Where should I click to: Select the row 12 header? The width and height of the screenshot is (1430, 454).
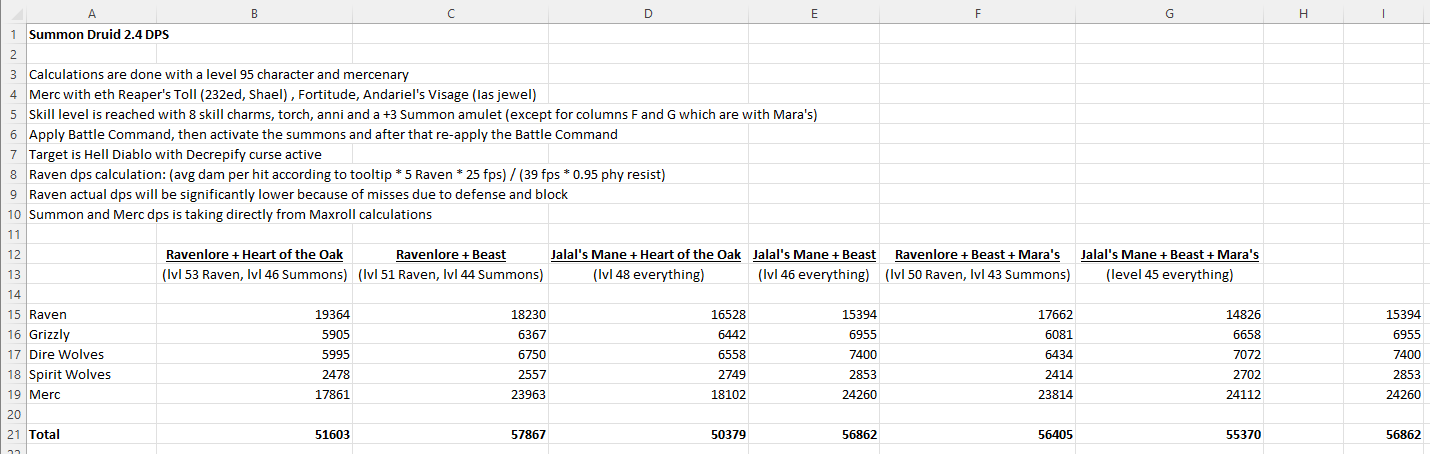13,255
